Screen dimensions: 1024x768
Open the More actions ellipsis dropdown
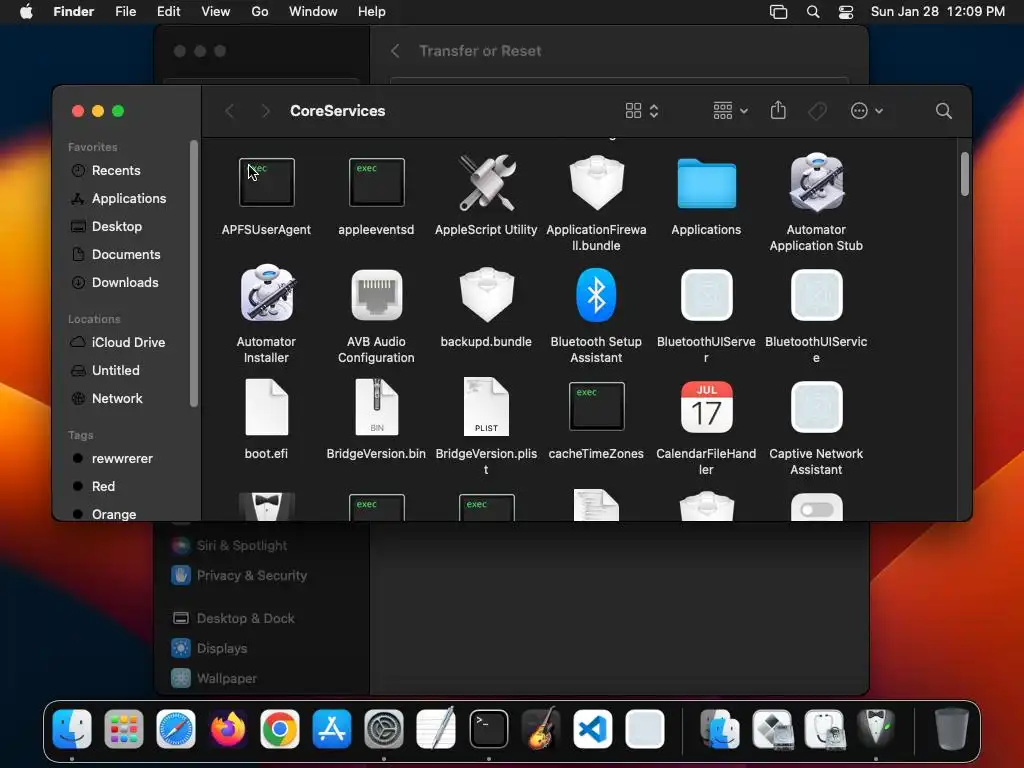coord(867,111)
